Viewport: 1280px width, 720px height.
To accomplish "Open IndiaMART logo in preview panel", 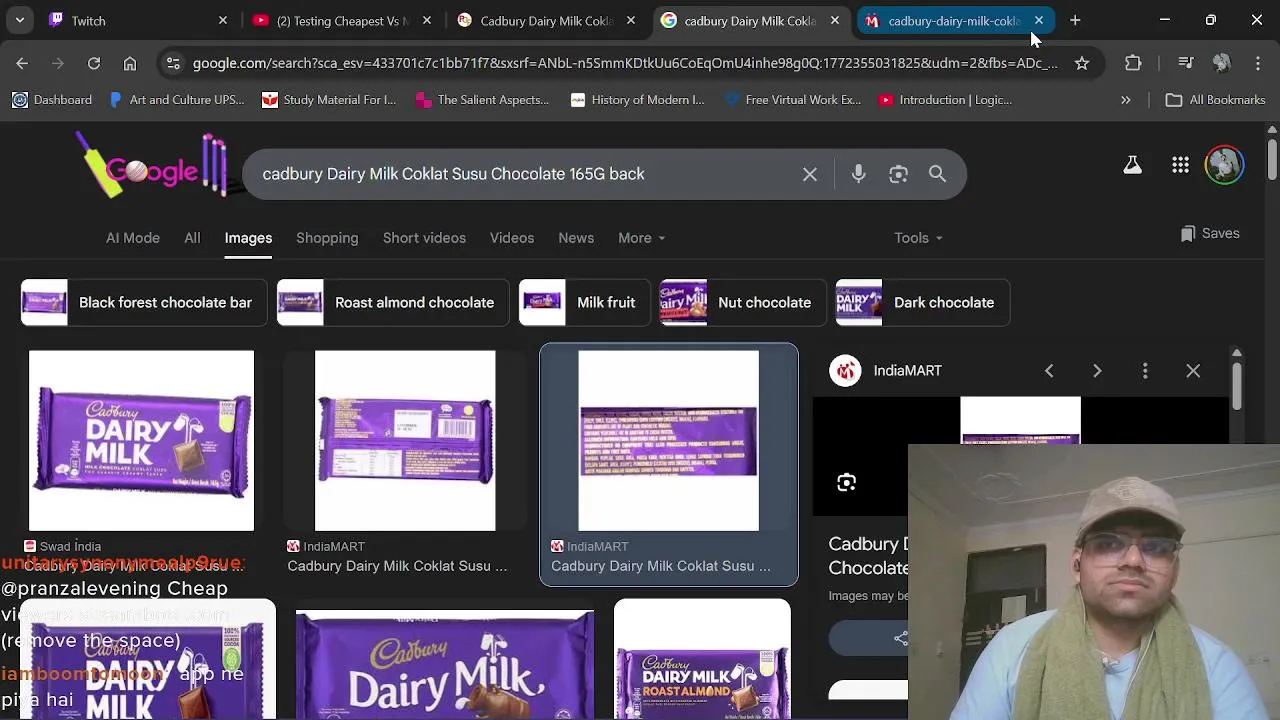I will 845,371.
